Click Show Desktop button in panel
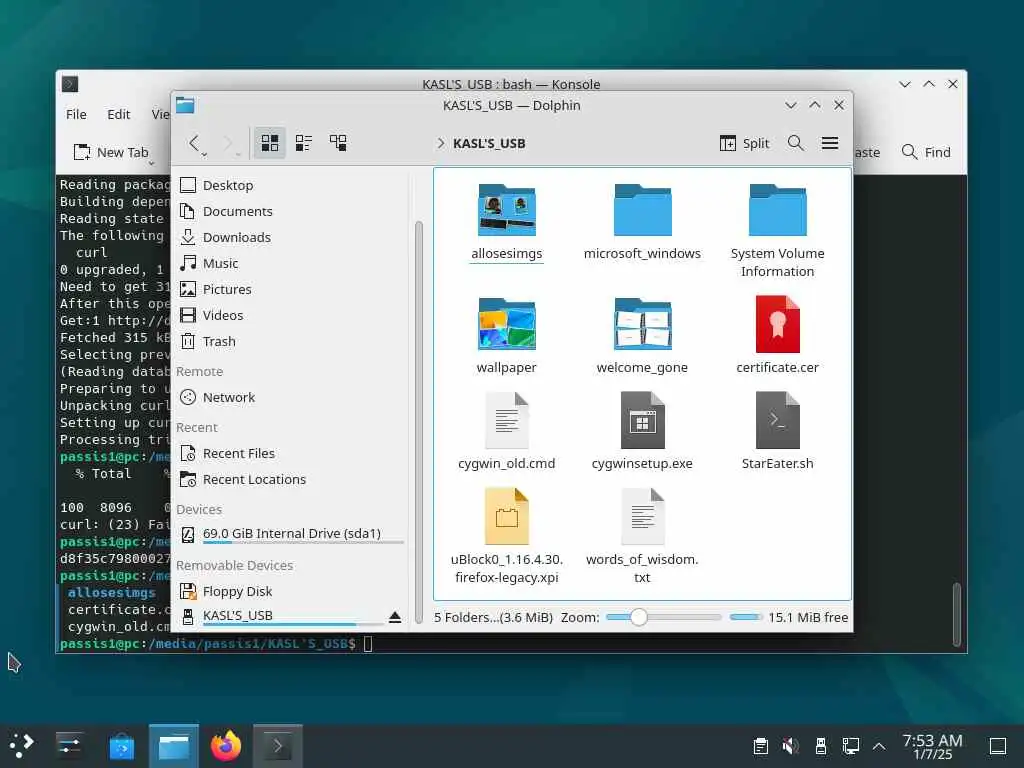 998,746
